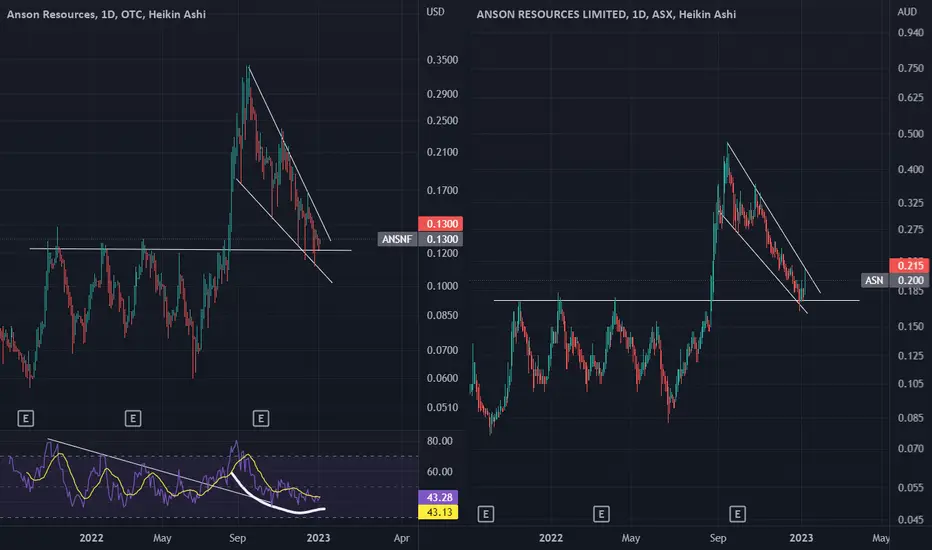Click the 2022 date label on the ASX chart
Screen dimensions: 932x550
tap(551, 538)
